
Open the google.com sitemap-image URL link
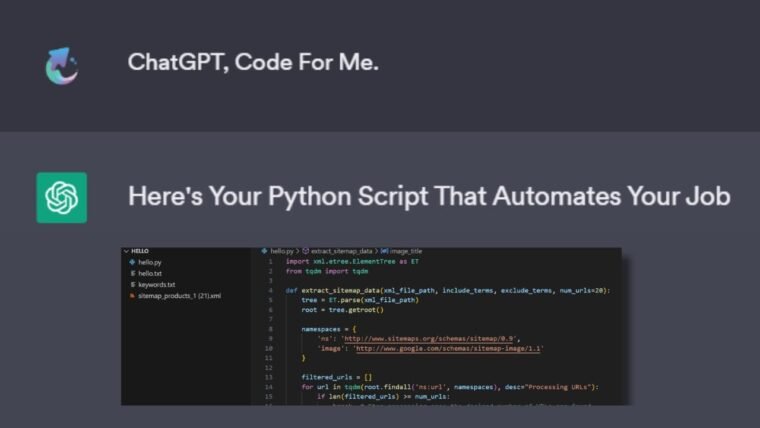pyautogui.click(x=448, y=349)
